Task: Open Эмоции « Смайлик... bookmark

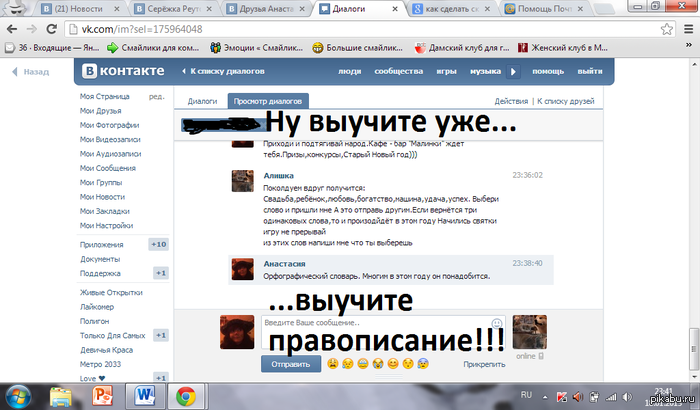Action: pyautogui.click(x=257, y=47)
